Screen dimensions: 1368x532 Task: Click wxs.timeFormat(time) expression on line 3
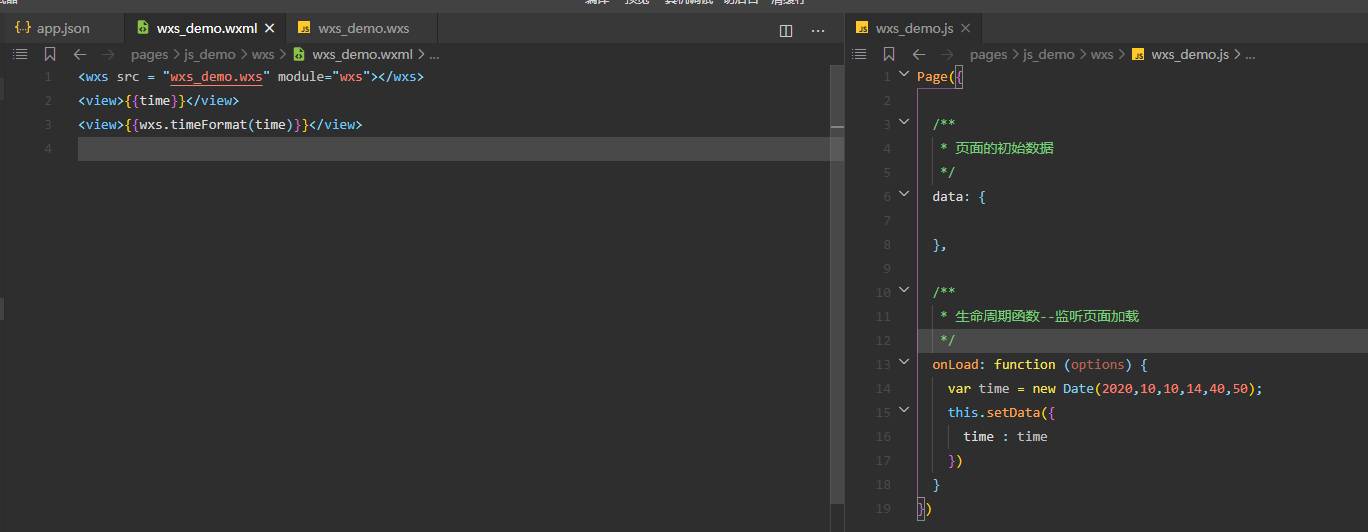215,125
